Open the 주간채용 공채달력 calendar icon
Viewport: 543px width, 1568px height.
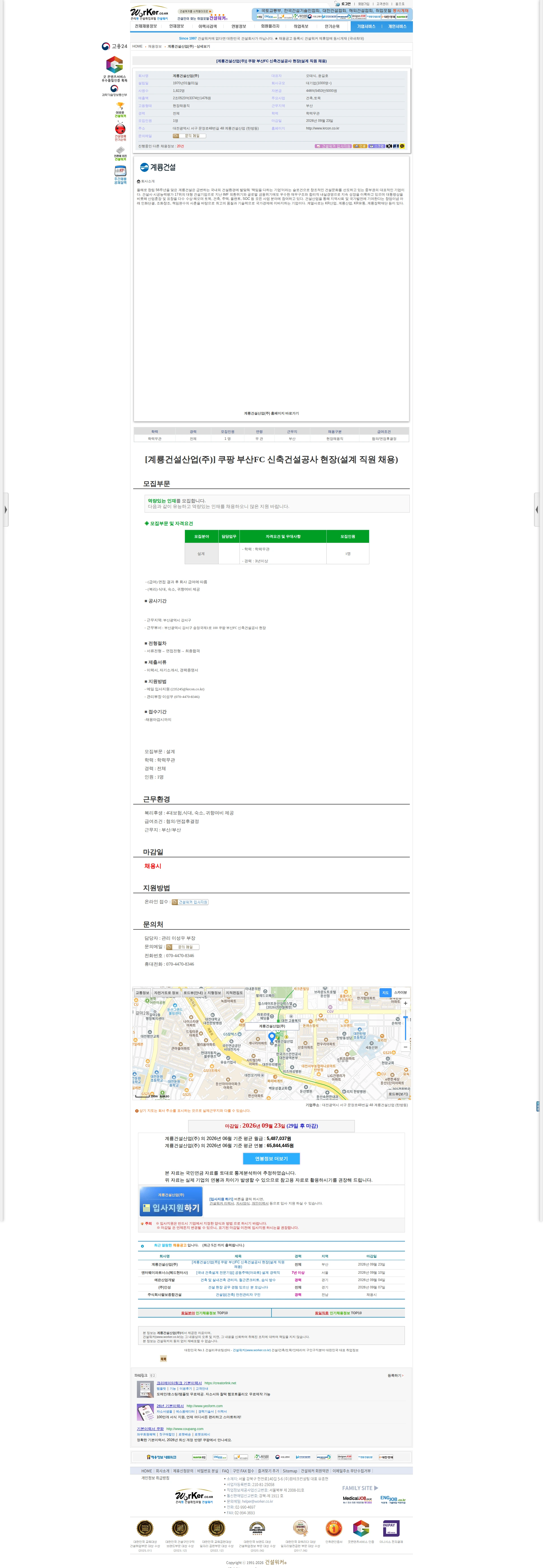pos(120,175)
